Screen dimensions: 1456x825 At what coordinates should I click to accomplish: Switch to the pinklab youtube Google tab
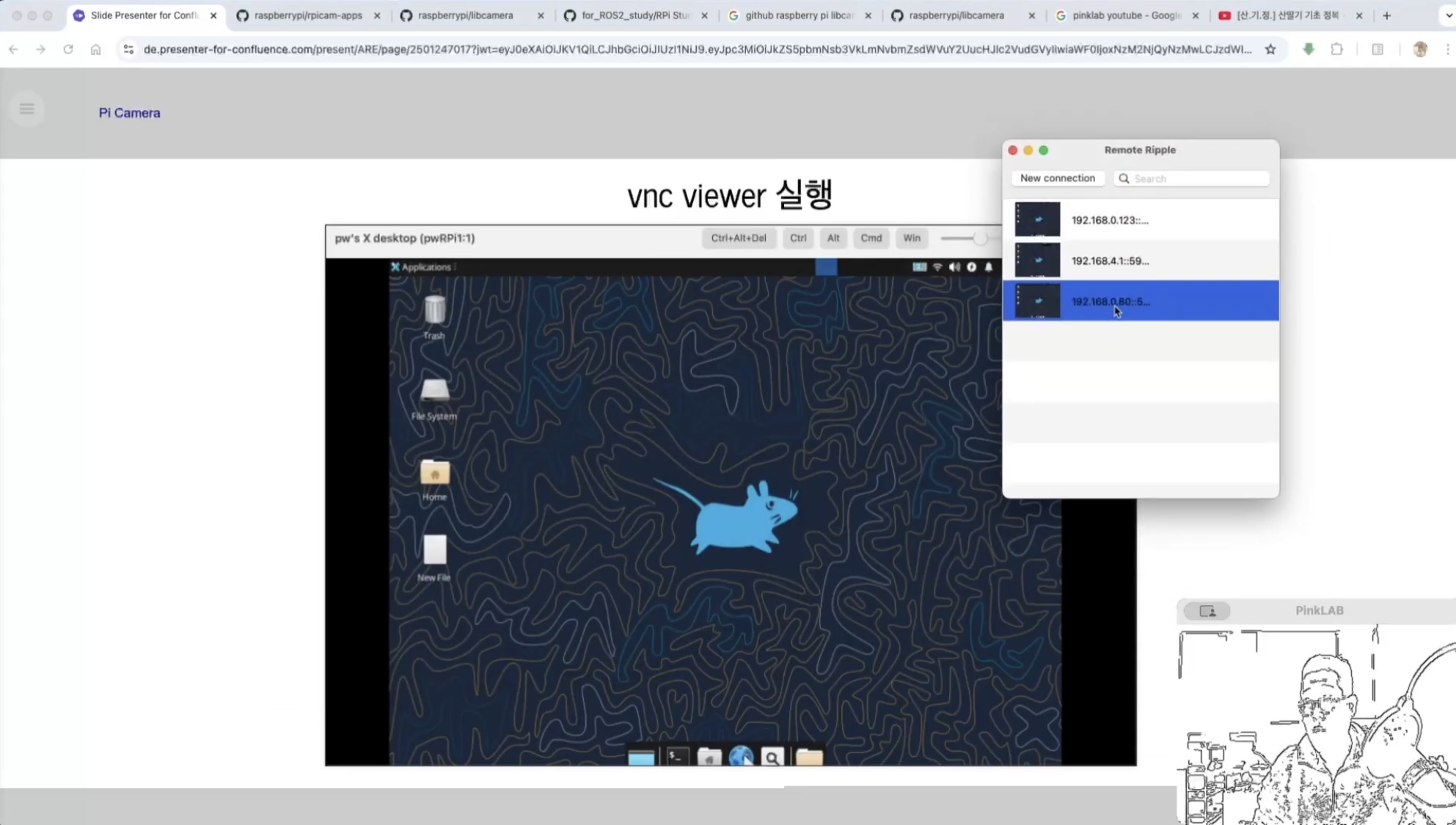click(1126, 15)
